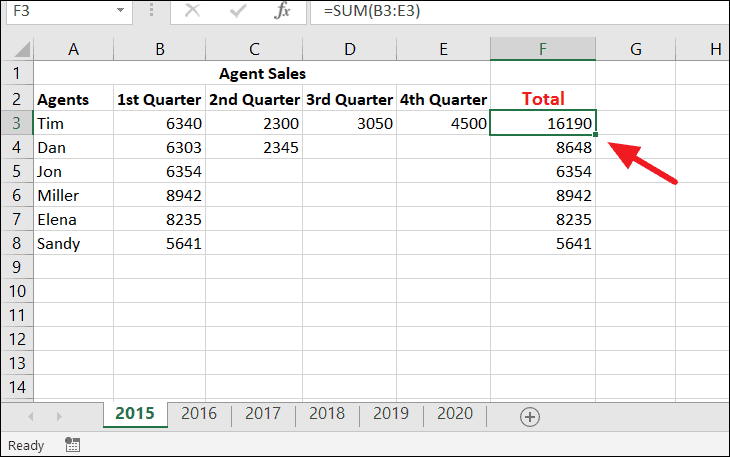This screenshot has width=730, height=457.
Task: Select row 14 header
Action: pyautogui.click(x=17, y=387)
